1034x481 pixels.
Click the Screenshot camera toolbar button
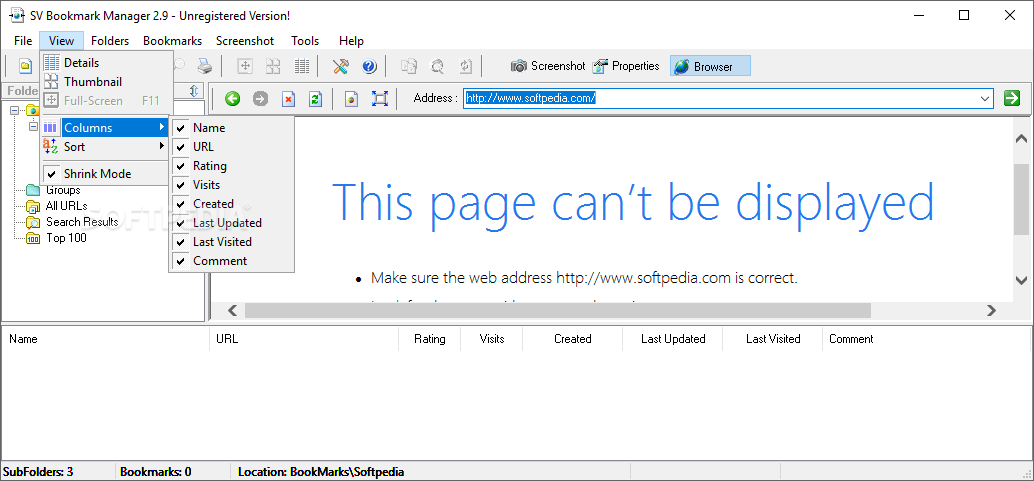pos(548,66)
